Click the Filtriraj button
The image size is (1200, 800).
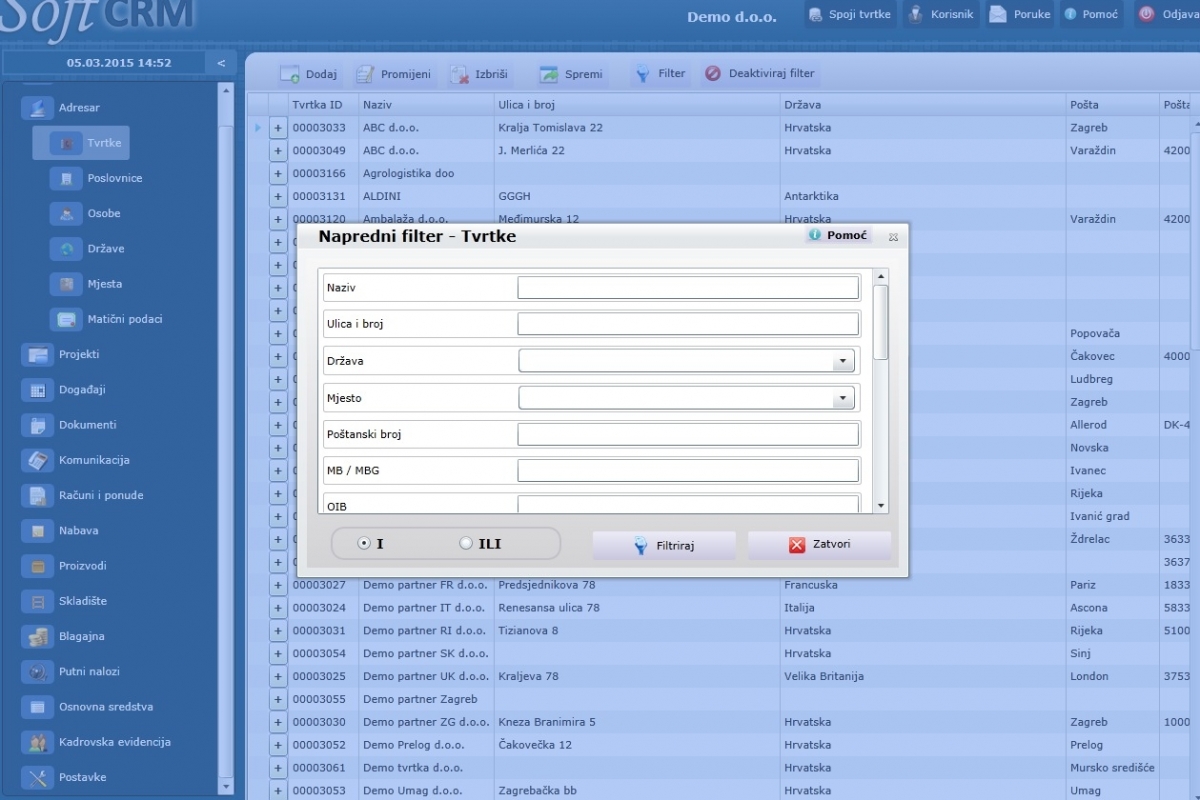[664, 545]
